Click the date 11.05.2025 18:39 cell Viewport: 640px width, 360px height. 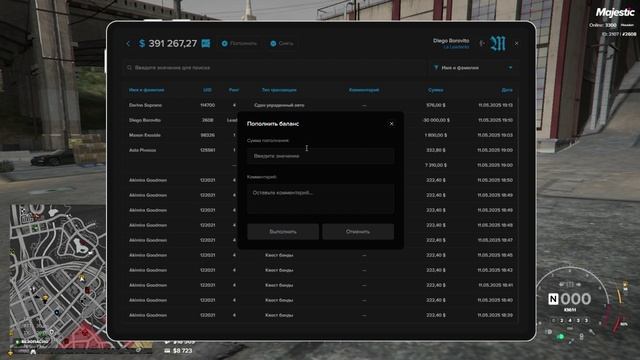[x=495, y=315]
